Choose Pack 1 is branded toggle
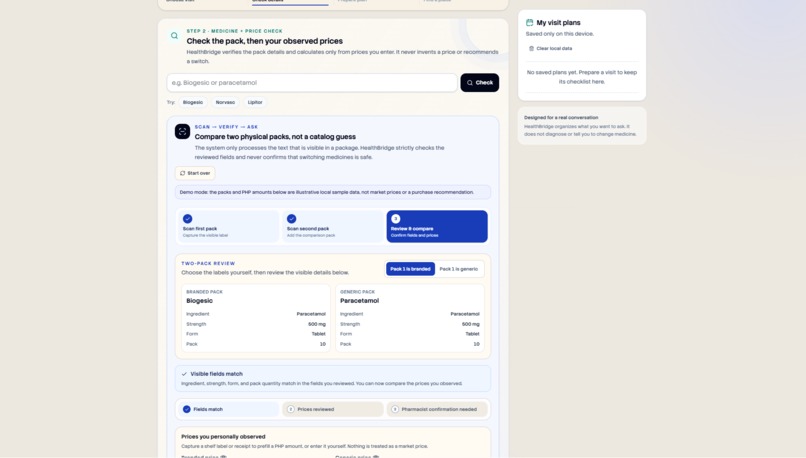The height and width of the screenshot is (458, 806). coord(410,269)
